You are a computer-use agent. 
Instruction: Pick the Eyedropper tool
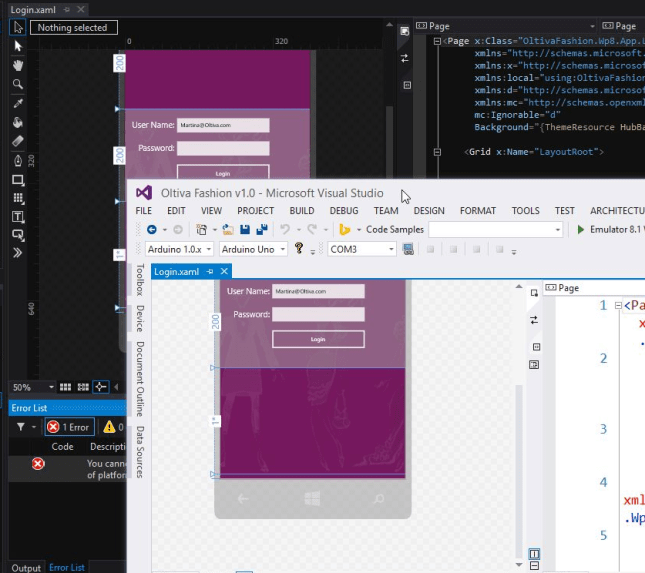(18, 103)
